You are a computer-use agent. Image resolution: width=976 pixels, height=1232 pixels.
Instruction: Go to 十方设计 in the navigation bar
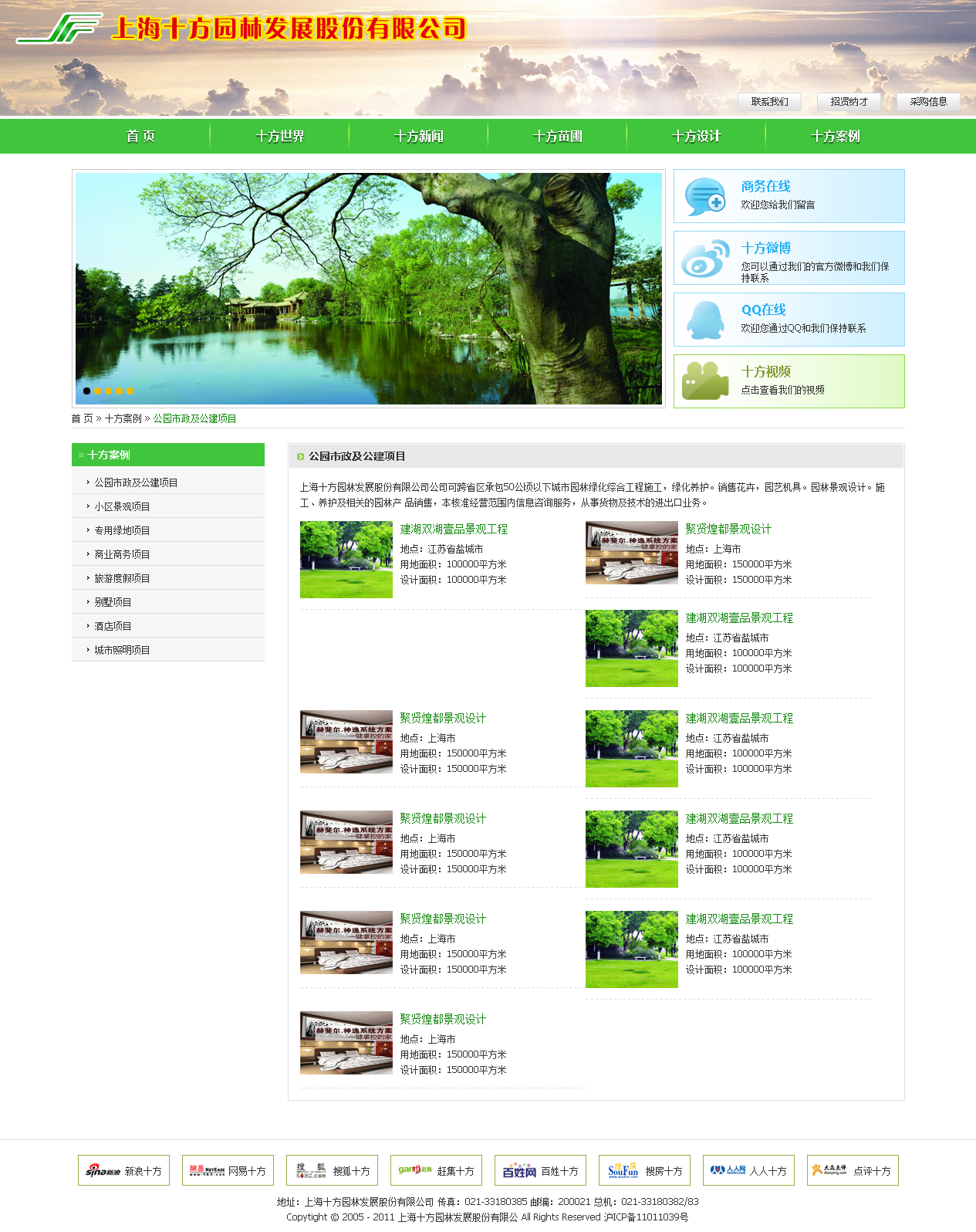(x=696, y=137)
